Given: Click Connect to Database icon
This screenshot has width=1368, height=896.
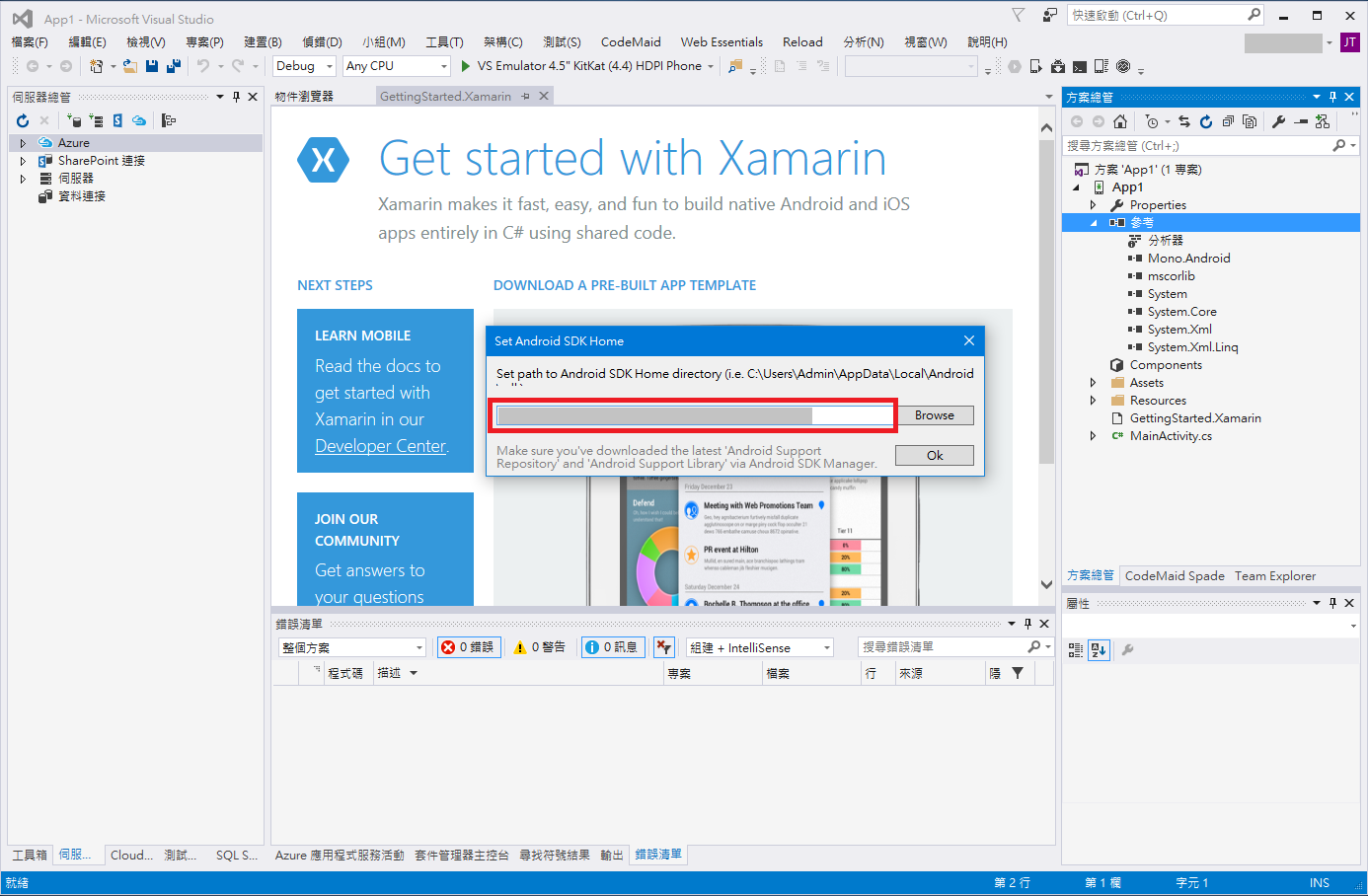Looking at the screenshot, I should click(x=75, y=120).
